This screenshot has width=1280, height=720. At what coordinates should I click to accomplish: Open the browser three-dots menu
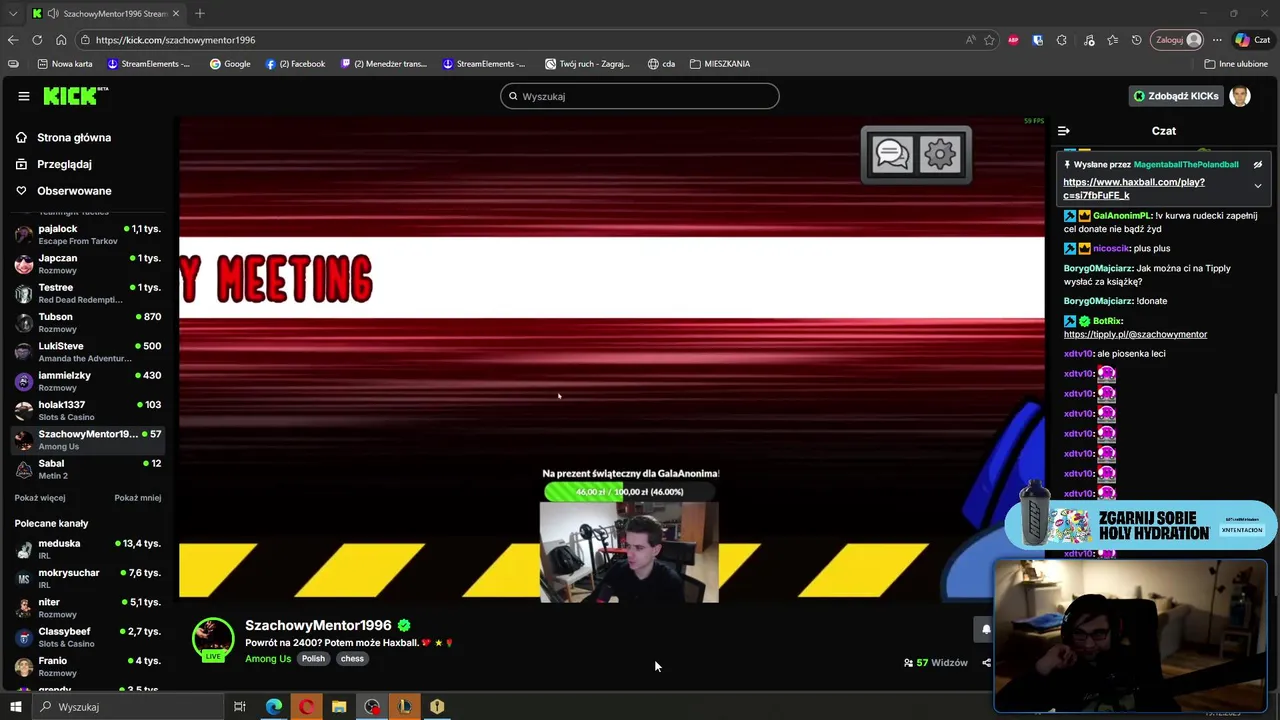[1217, 40]
